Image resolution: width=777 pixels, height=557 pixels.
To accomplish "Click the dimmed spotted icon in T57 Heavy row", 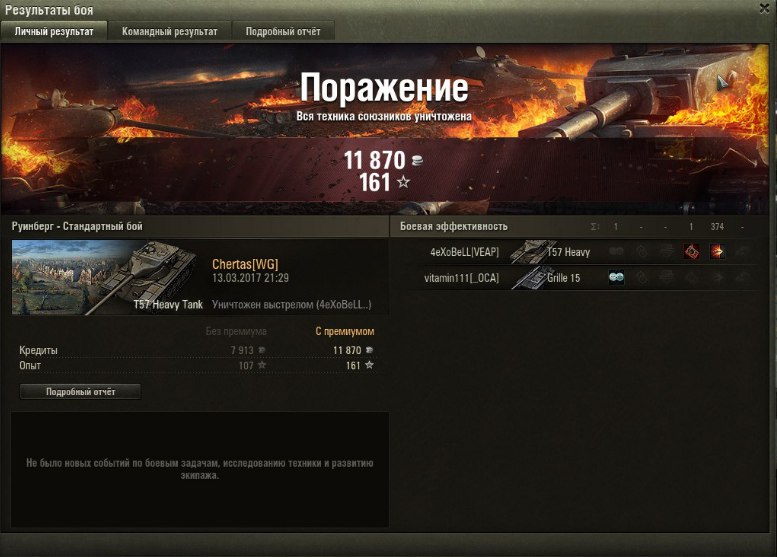I will 616,252.
